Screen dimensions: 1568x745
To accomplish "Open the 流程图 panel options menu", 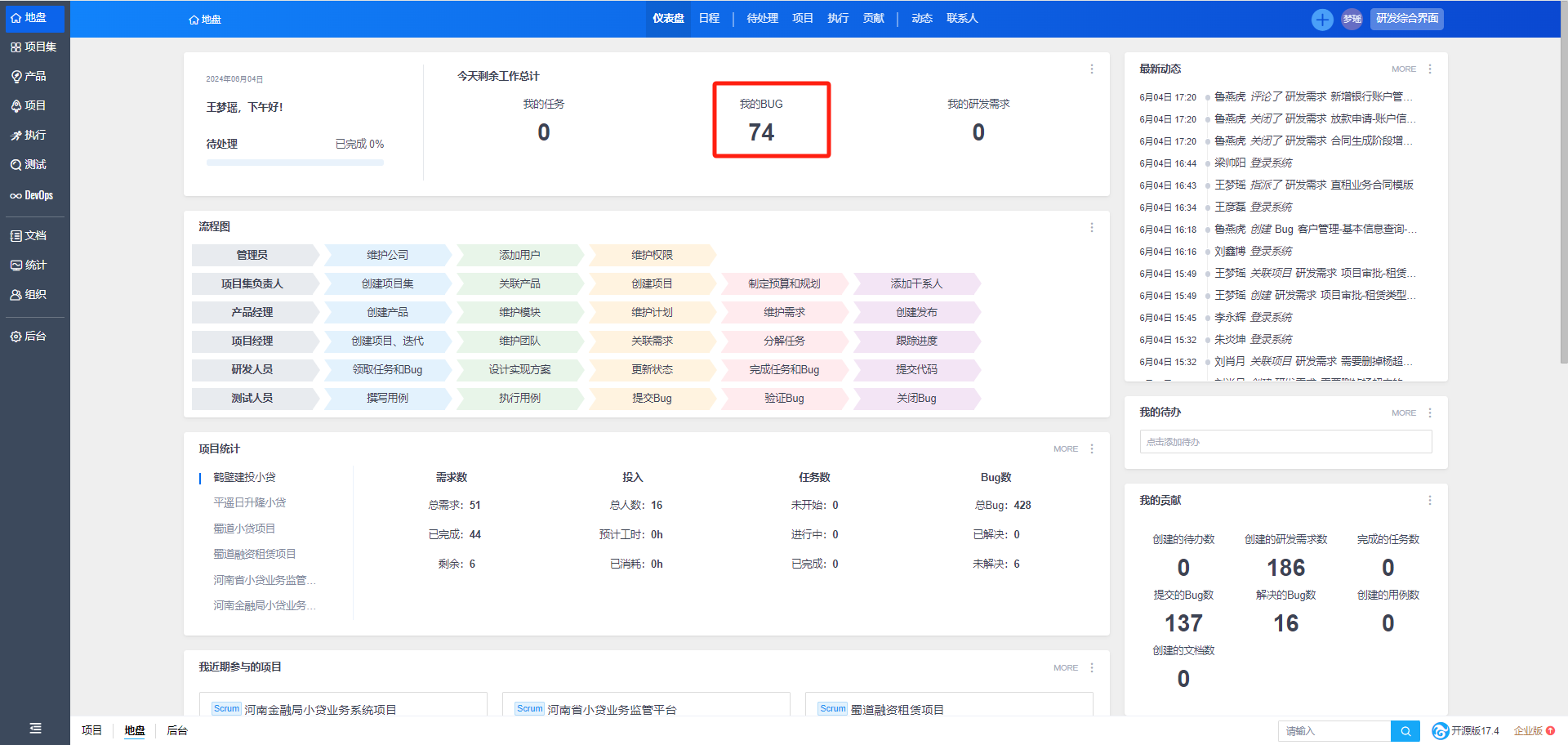I will tap(1091, 228).
